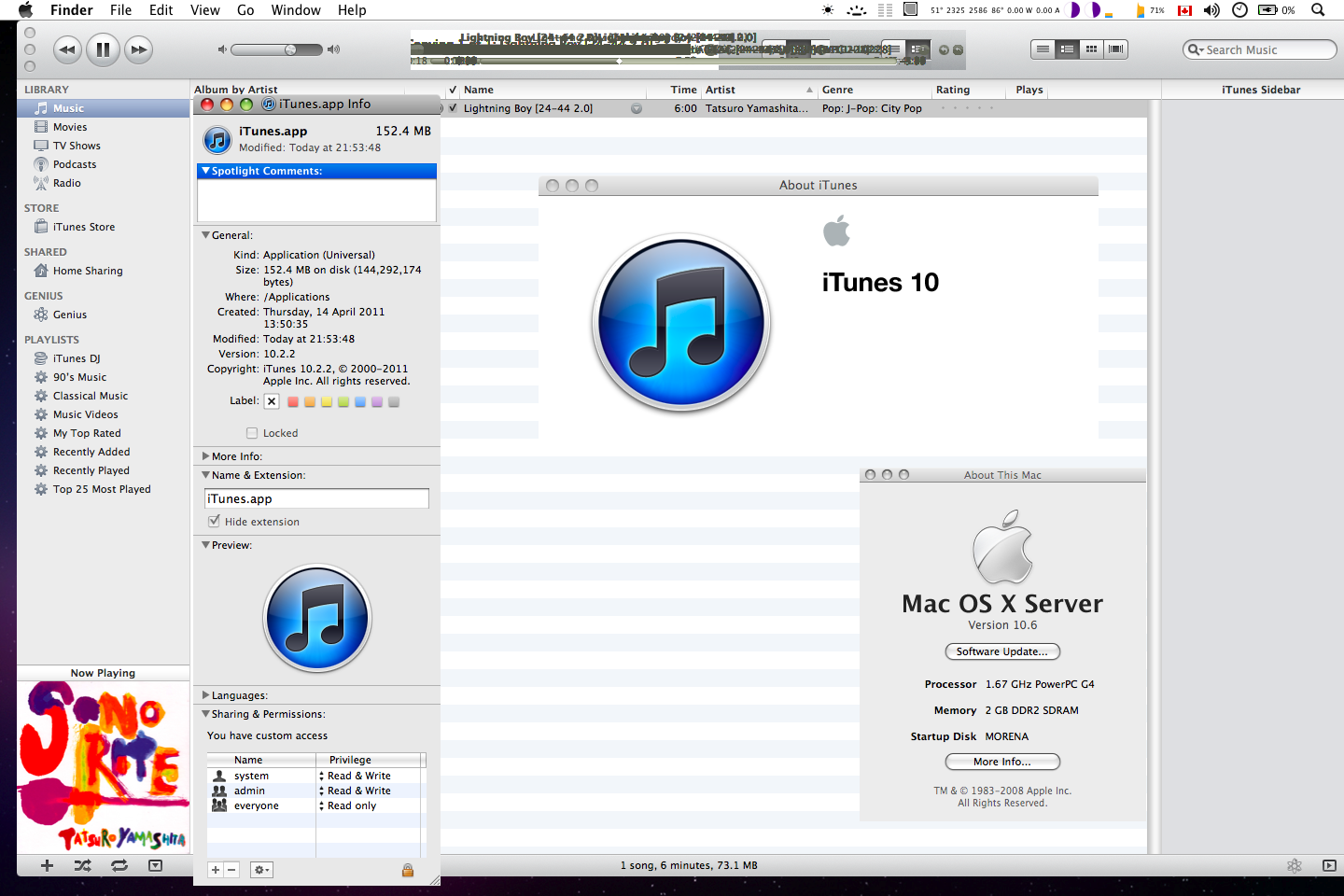Switch to Cover Flow view
This screenshot has height=896, width=1344.
point(1115,49)
